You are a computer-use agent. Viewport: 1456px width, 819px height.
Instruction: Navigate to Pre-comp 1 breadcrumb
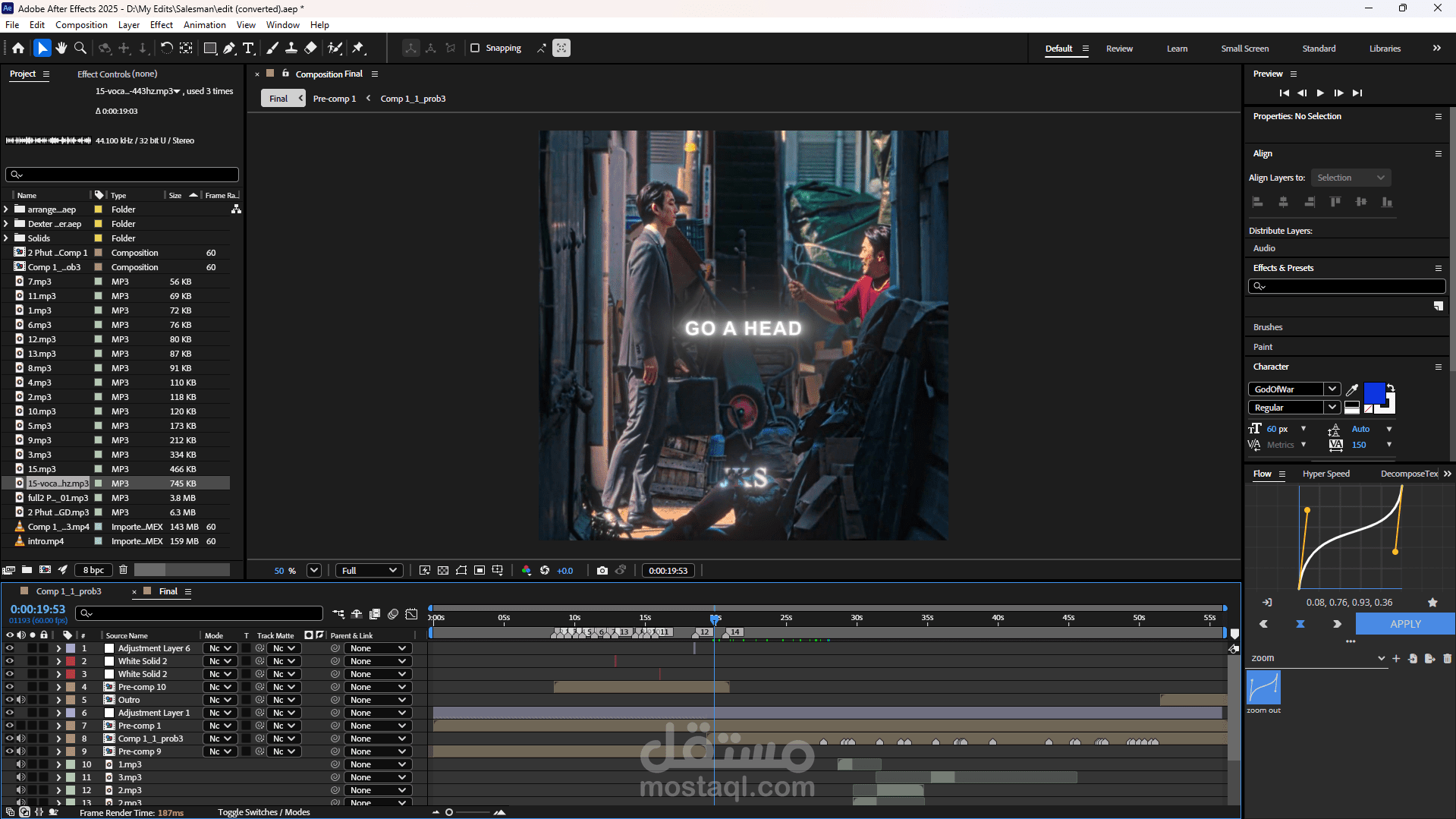[335, 99]
